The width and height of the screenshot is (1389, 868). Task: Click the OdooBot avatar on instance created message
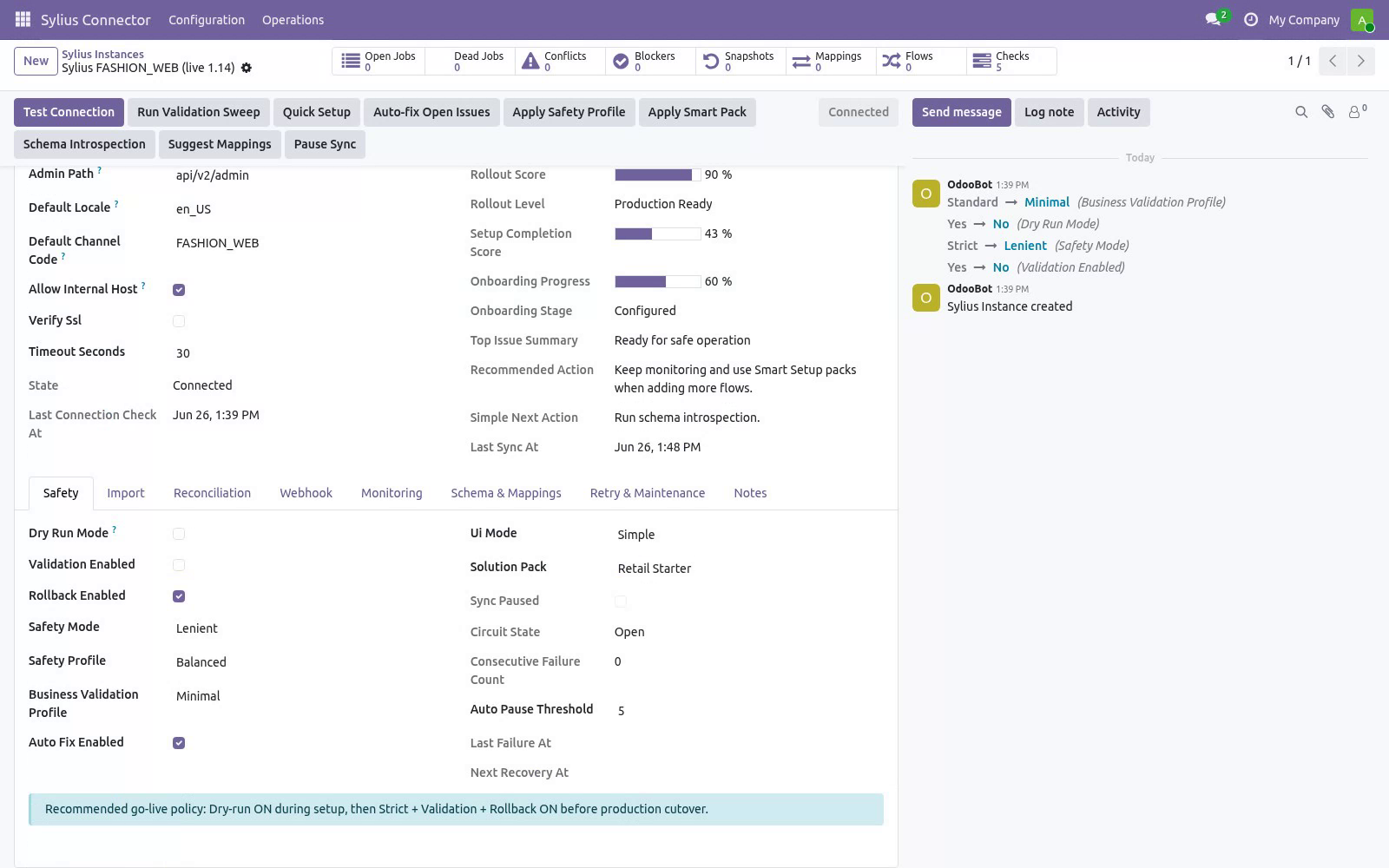coord(926,298)
